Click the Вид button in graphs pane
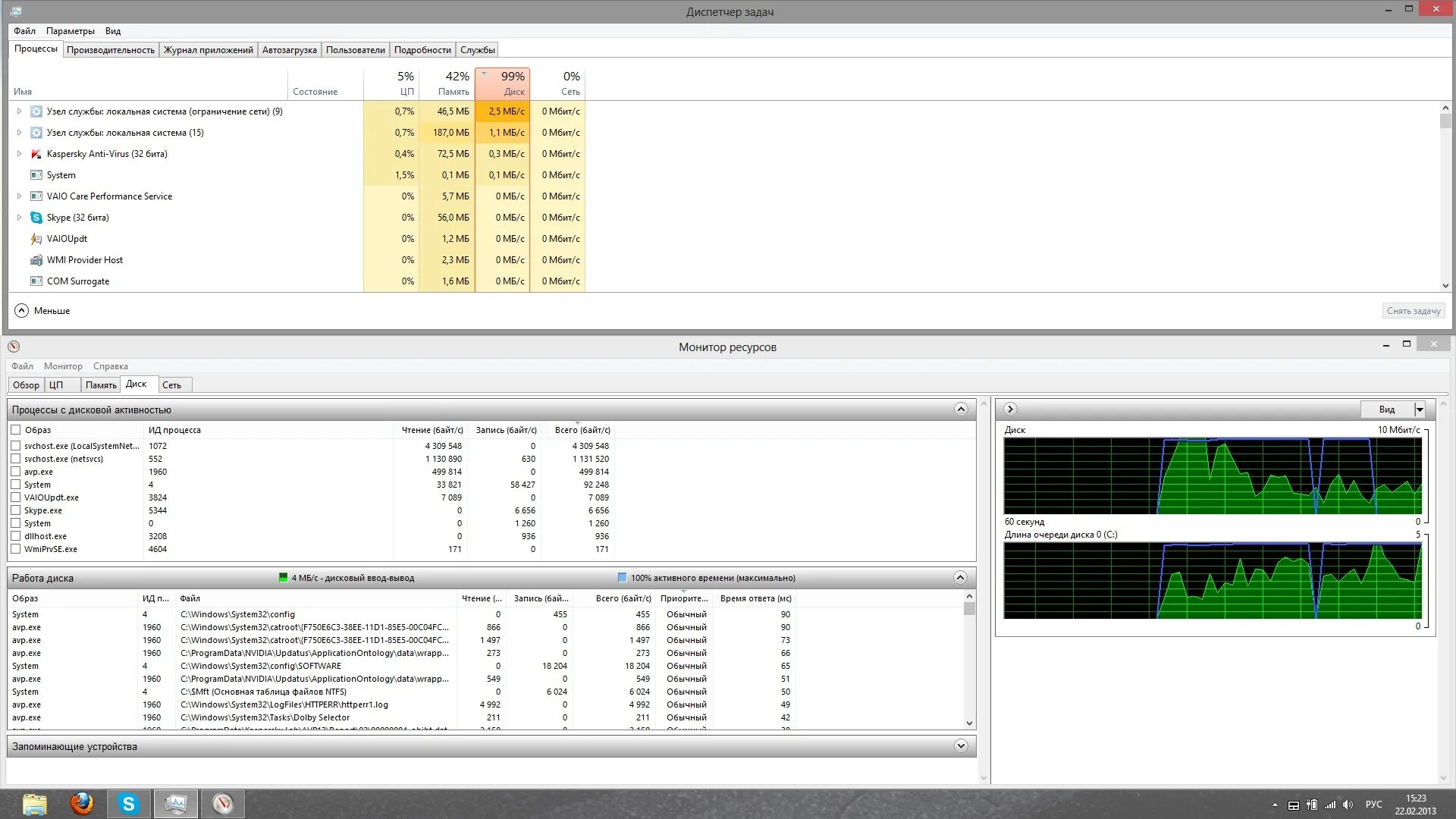Viewport: 1456px width, 819px height. click(x=1387, y=409)
